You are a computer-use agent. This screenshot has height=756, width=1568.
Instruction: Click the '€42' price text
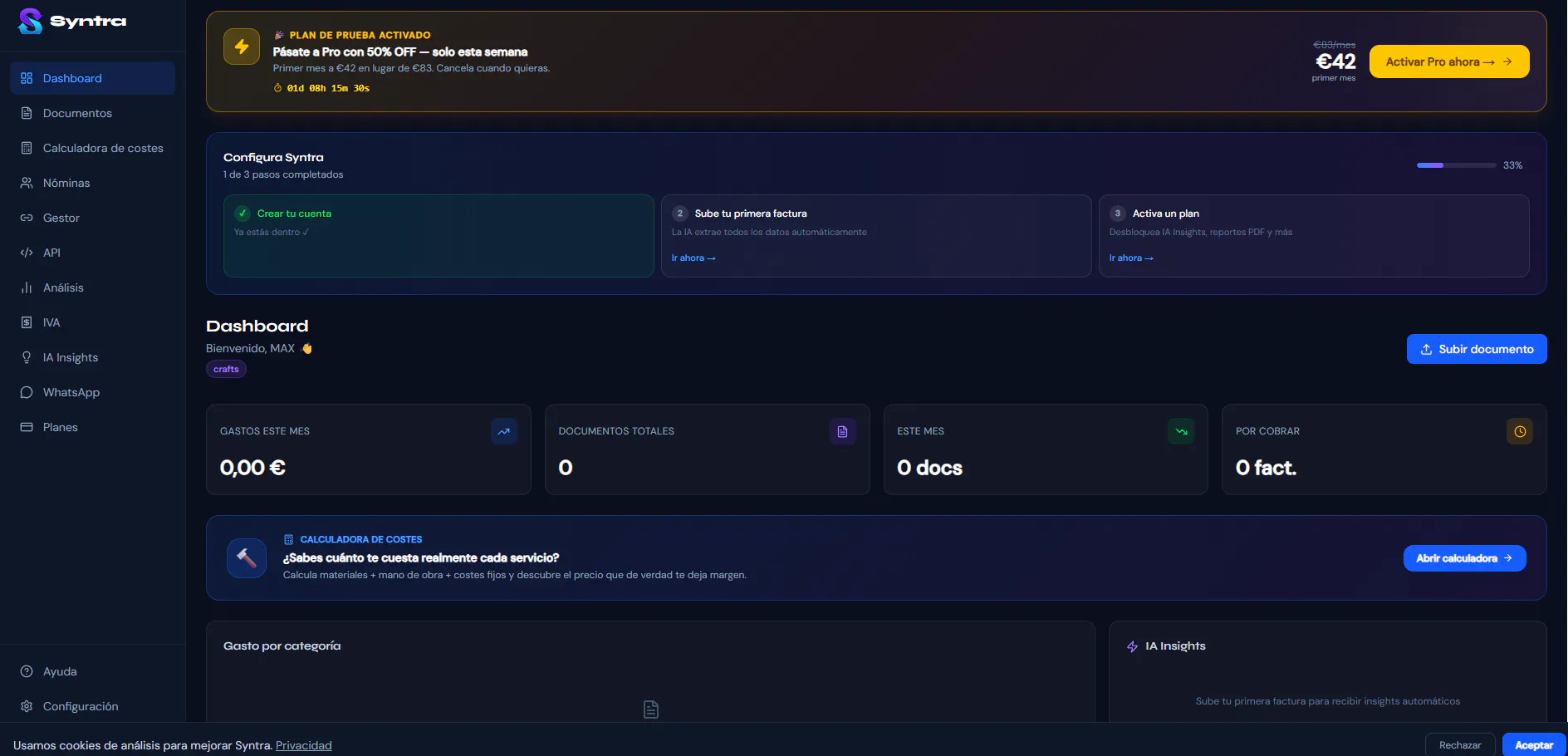coord(1335,61)
